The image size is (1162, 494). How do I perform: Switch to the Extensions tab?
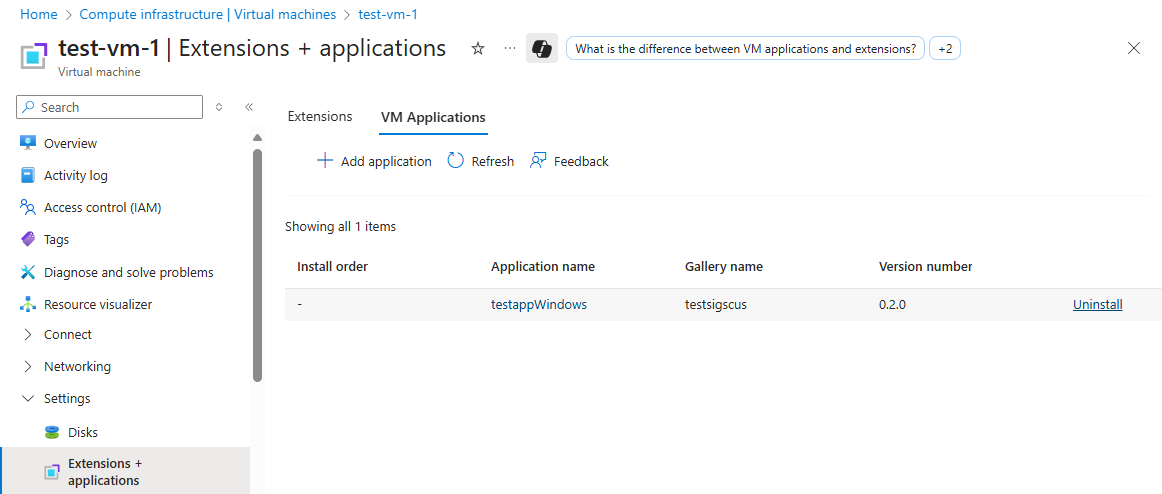pos(320,116)
